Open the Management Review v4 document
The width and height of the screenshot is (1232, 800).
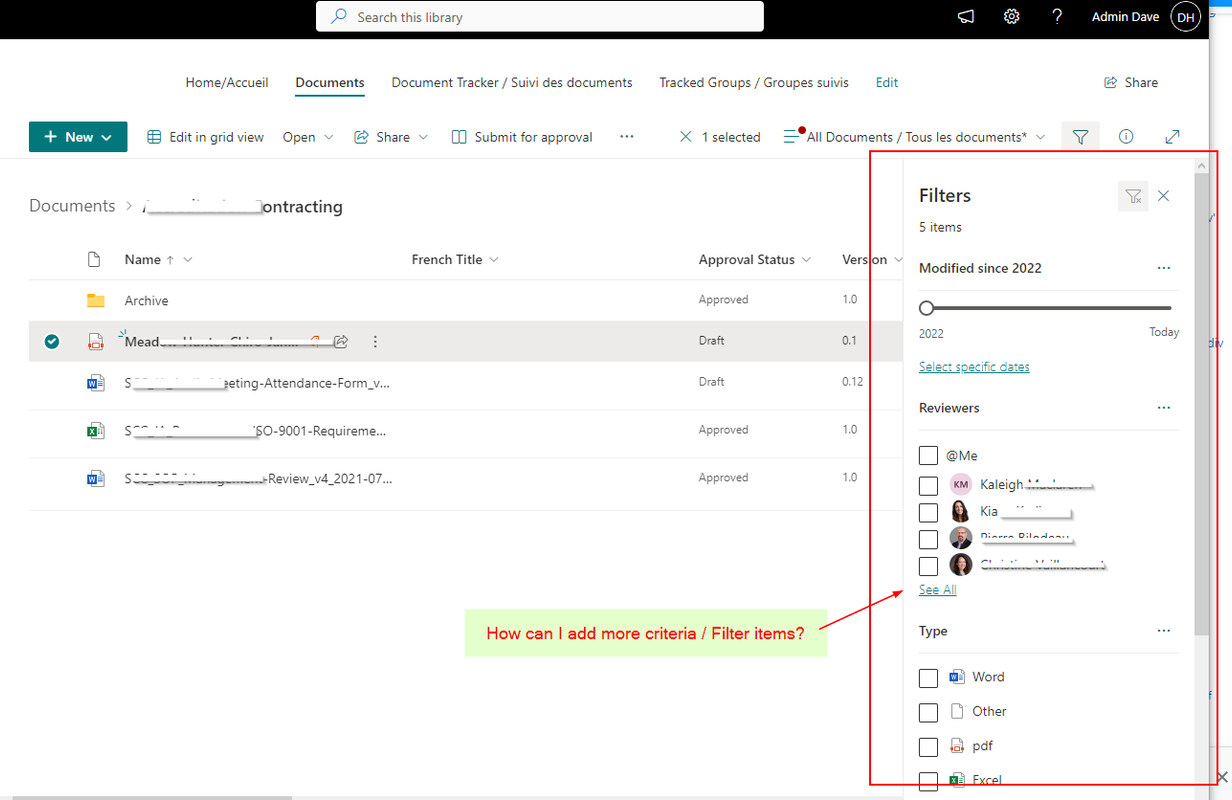click(259, 479)
